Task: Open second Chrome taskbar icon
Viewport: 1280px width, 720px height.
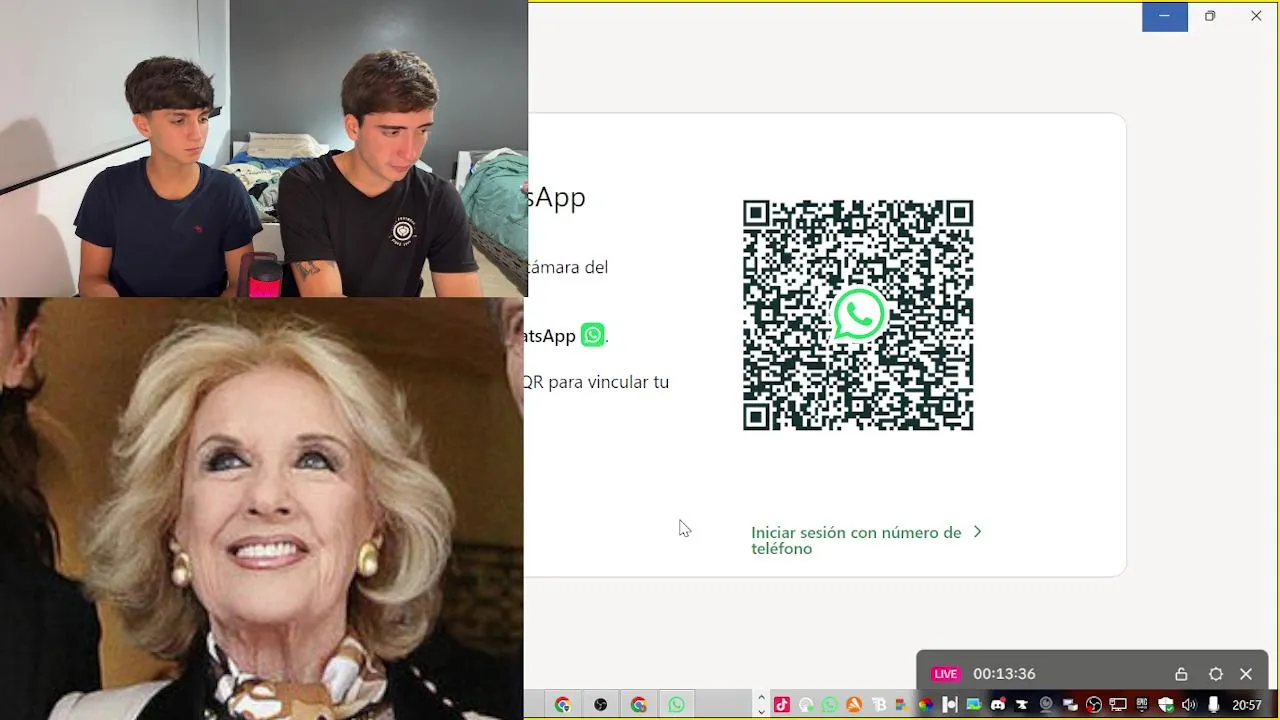Action: pos(638,705)
